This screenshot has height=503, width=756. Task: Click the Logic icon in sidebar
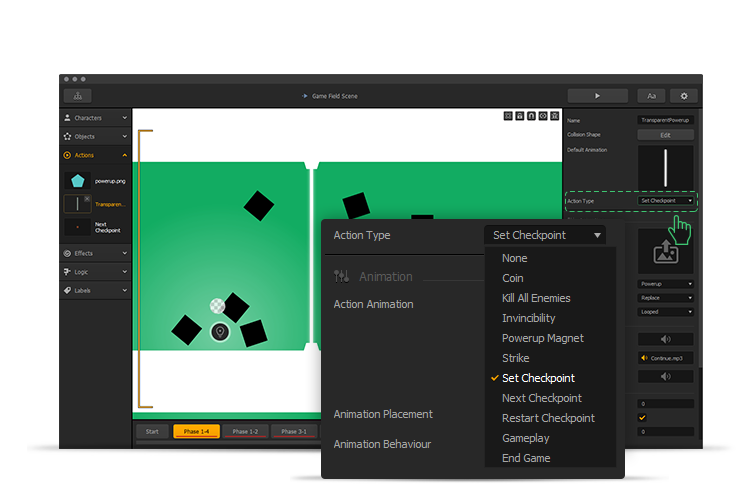[x=68, y=272]
